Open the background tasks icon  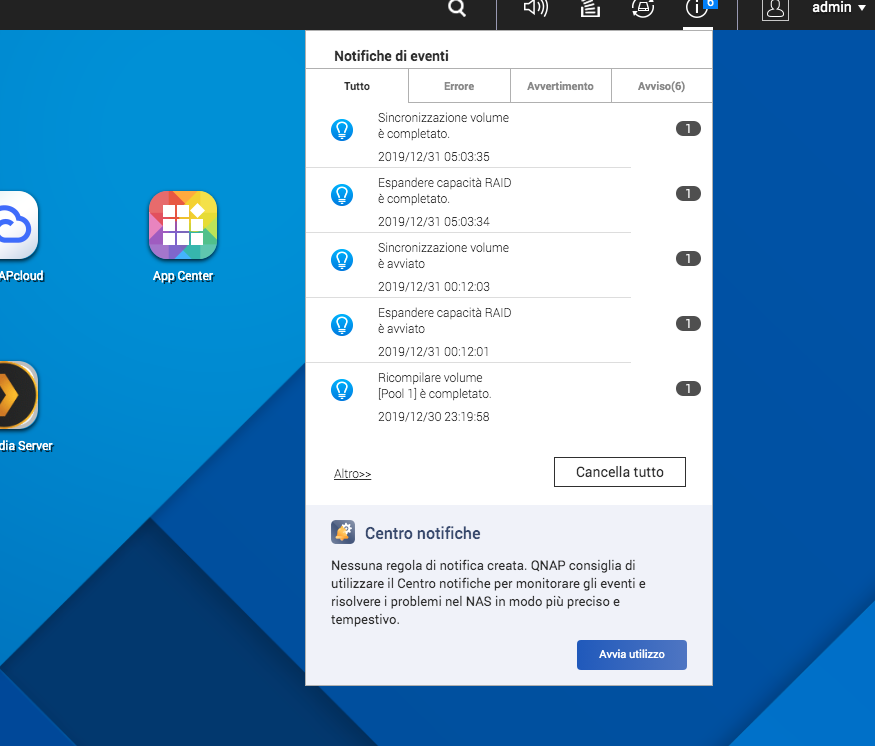pyautogui.click(x=590, y=9)
